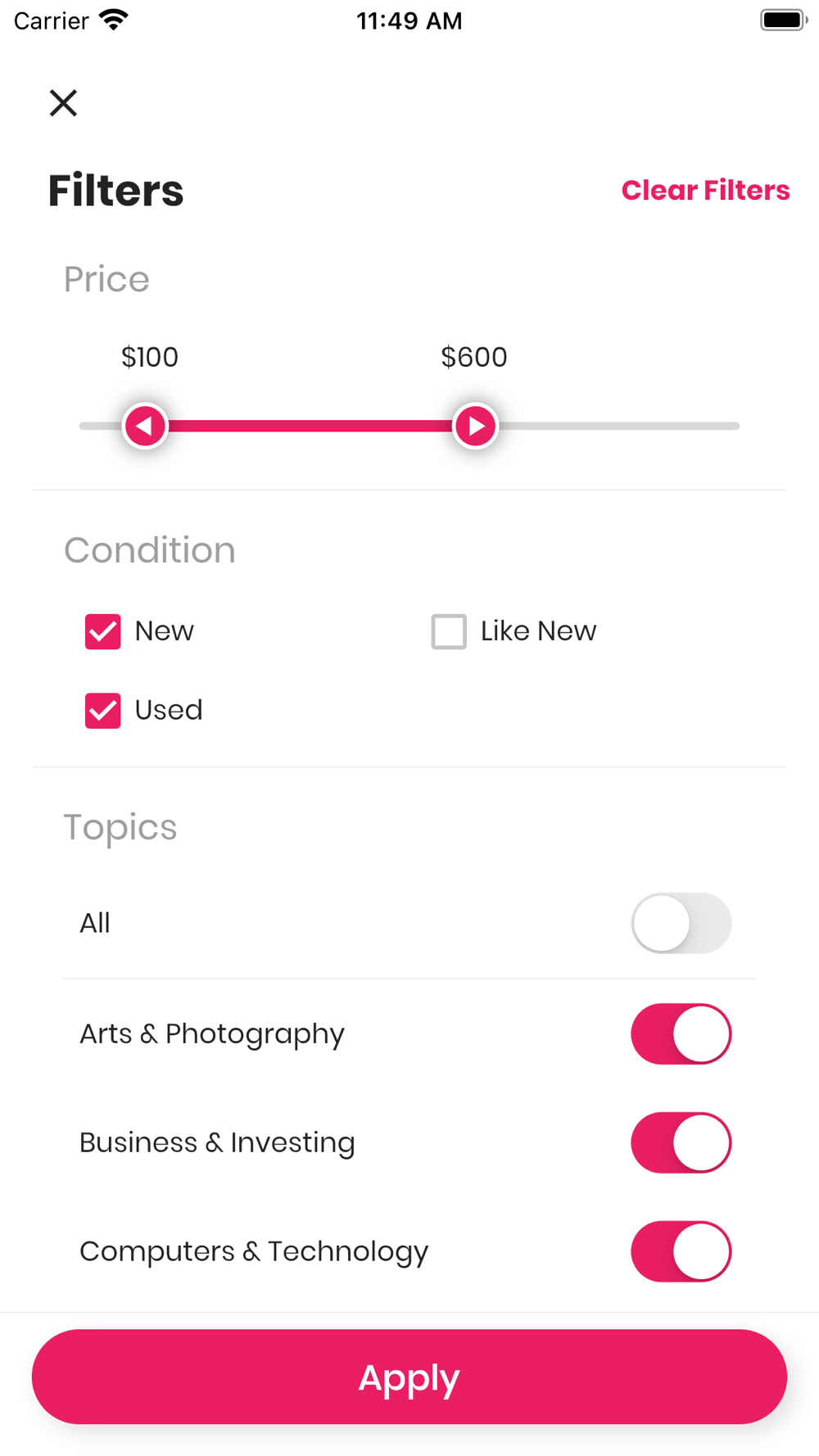Image resolution: width=819 pixels, height=1456 pixels.
Task: Disable the Business & Investing switch
Action: 681,1142
